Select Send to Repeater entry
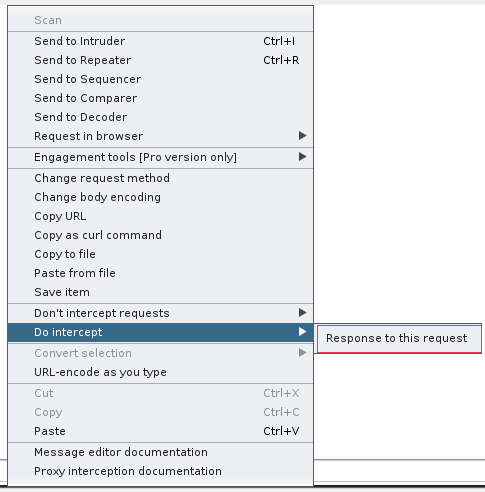 pyautogui.click(x=160, y=60)
